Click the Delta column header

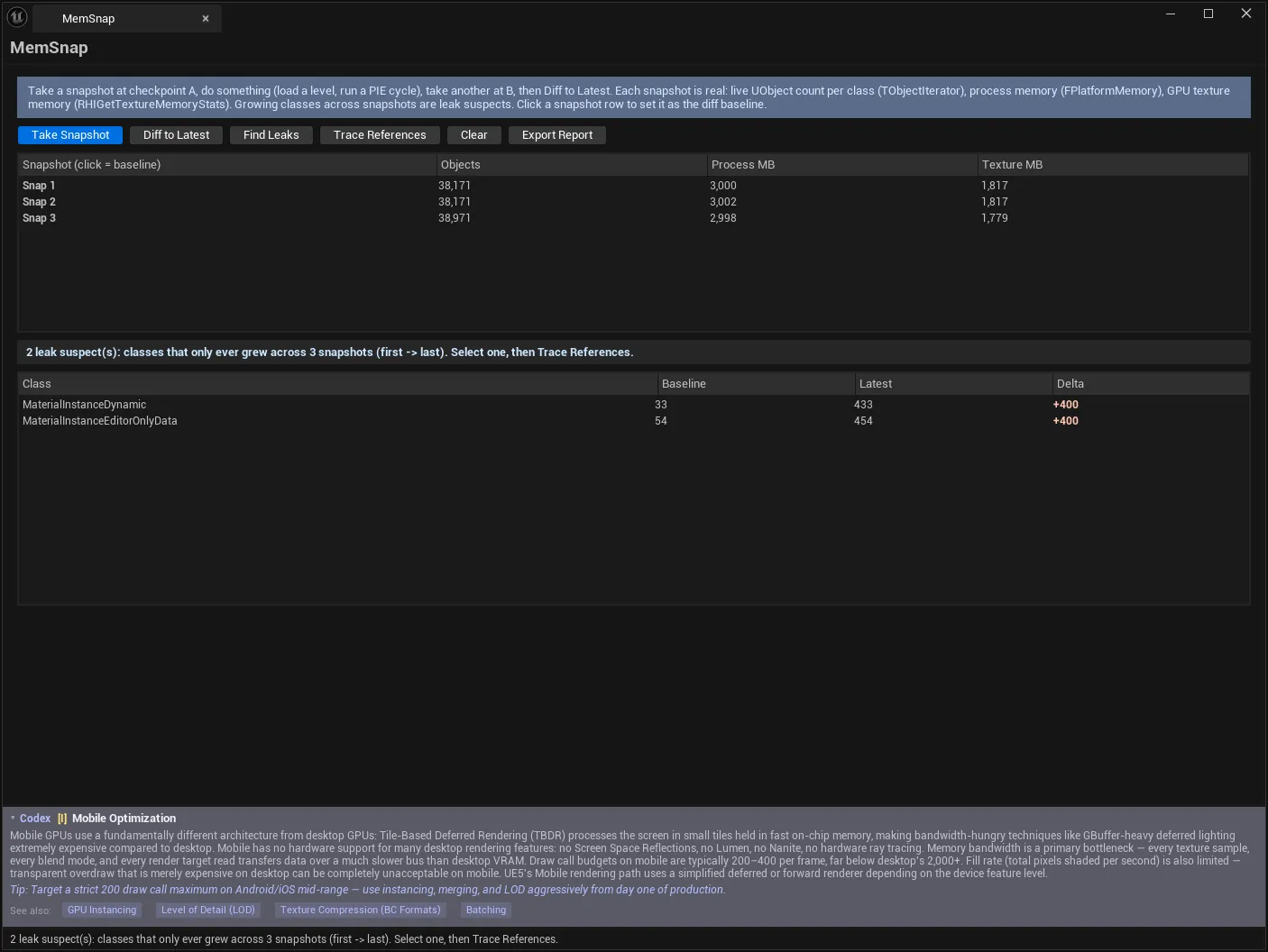(x=1151, y=384)
